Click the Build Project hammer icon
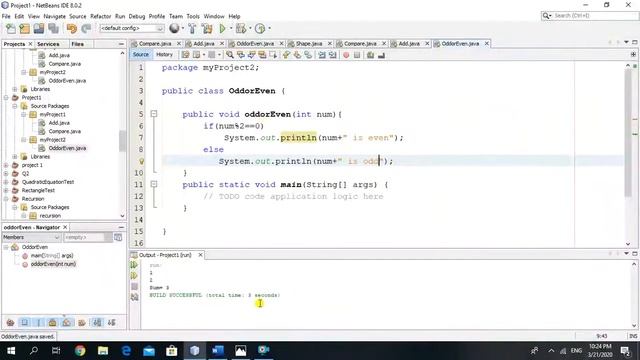 [x=192, y=29]
